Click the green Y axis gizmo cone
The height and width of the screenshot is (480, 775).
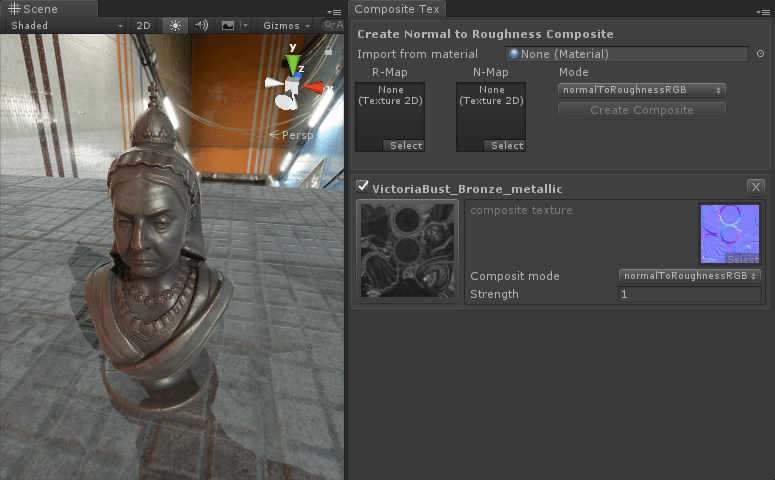click(292, 65)
